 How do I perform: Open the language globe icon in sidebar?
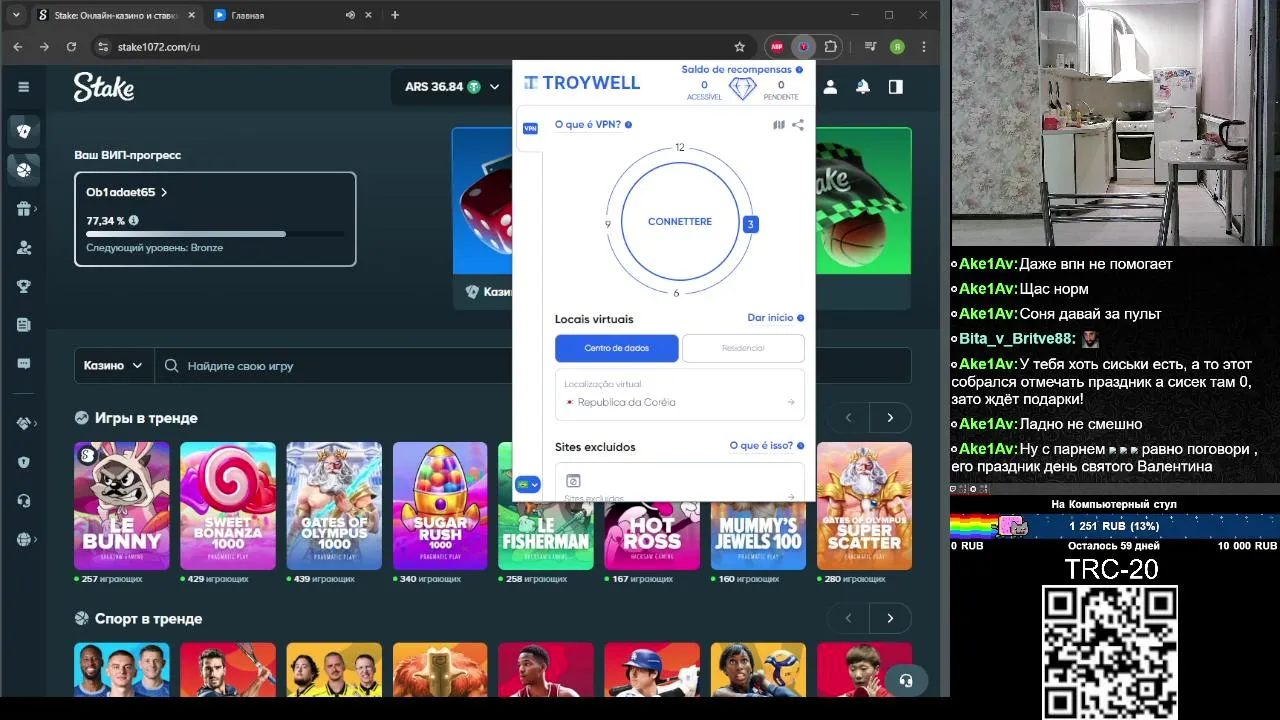24,540
